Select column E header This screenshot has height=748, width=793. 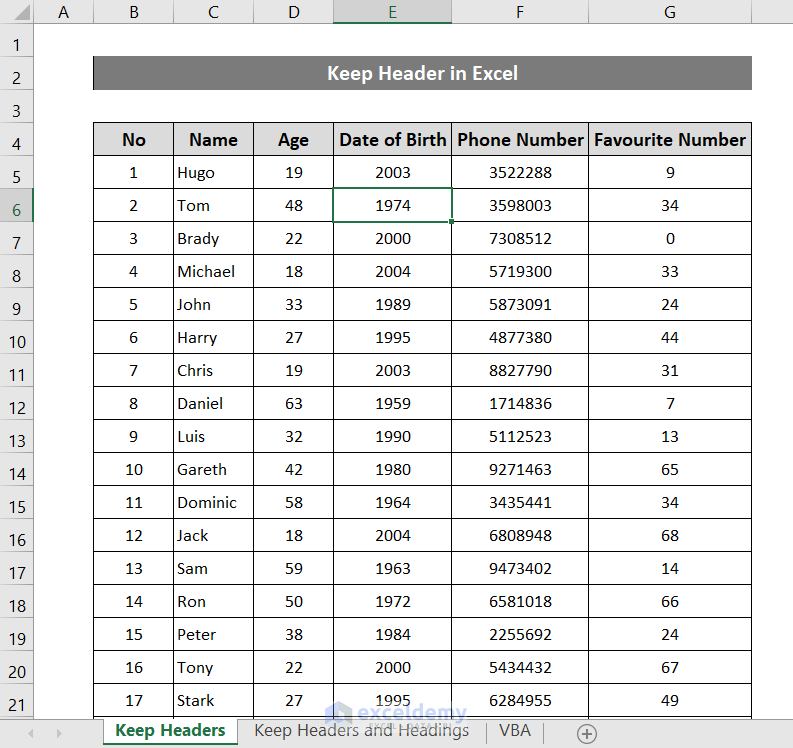click(392, 12)
